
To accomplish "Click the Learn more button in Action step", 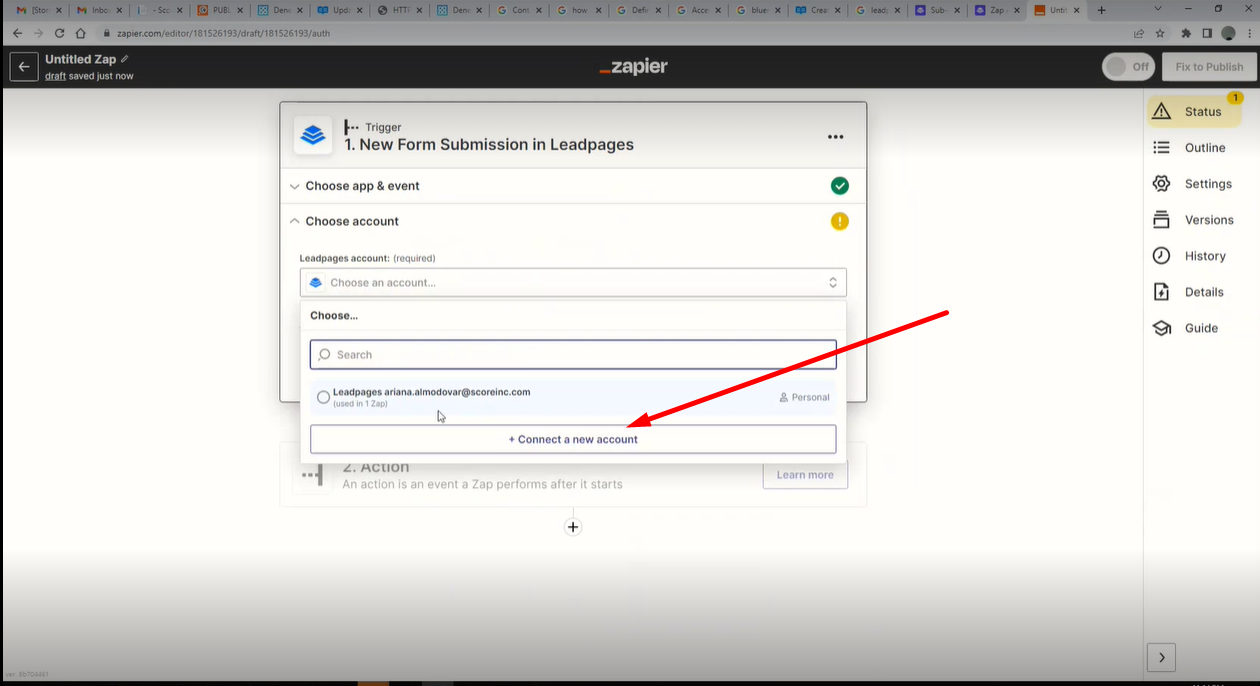I will [805, 474].
